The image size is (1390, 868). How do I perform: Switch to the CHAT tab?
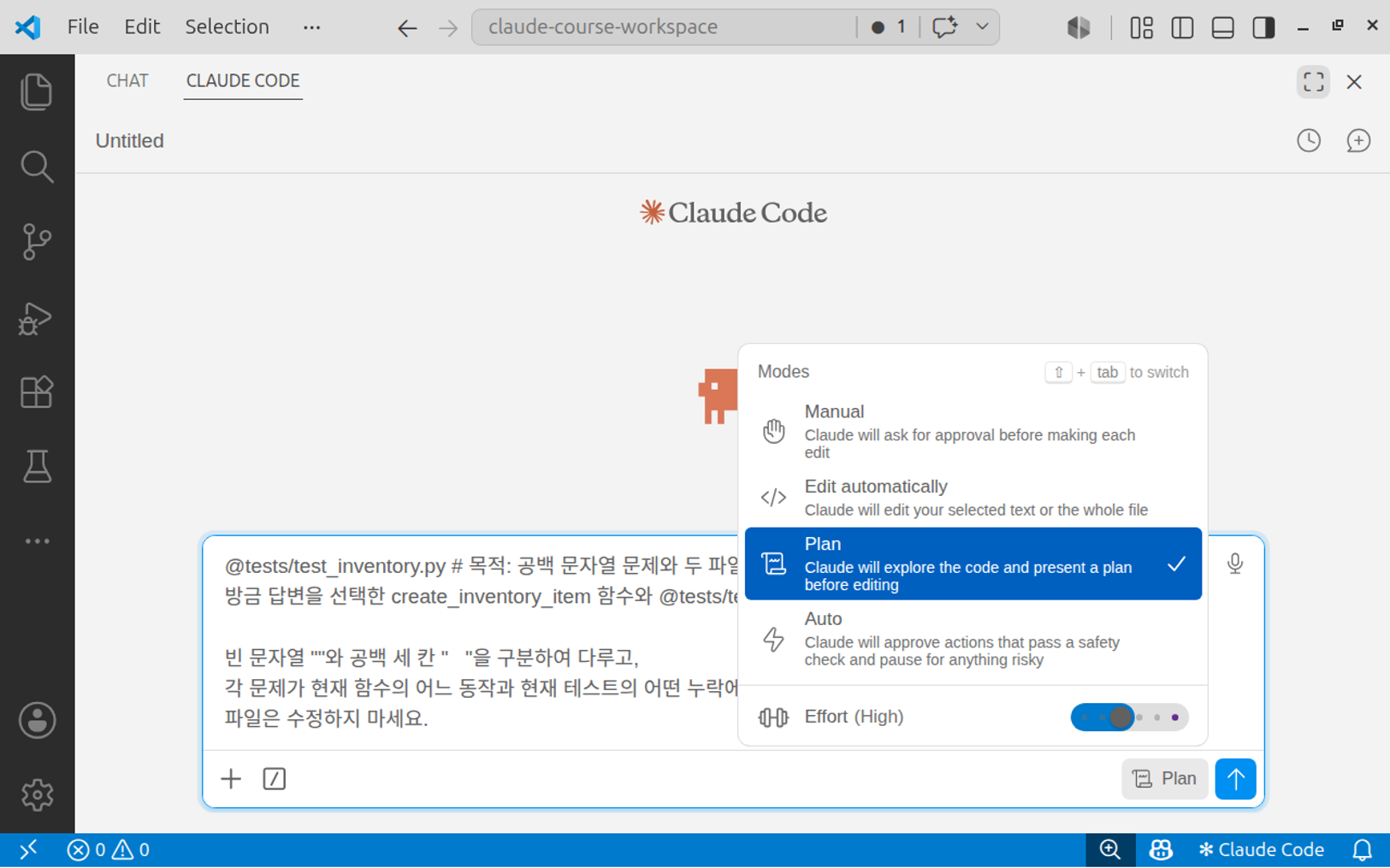point(127,80)
